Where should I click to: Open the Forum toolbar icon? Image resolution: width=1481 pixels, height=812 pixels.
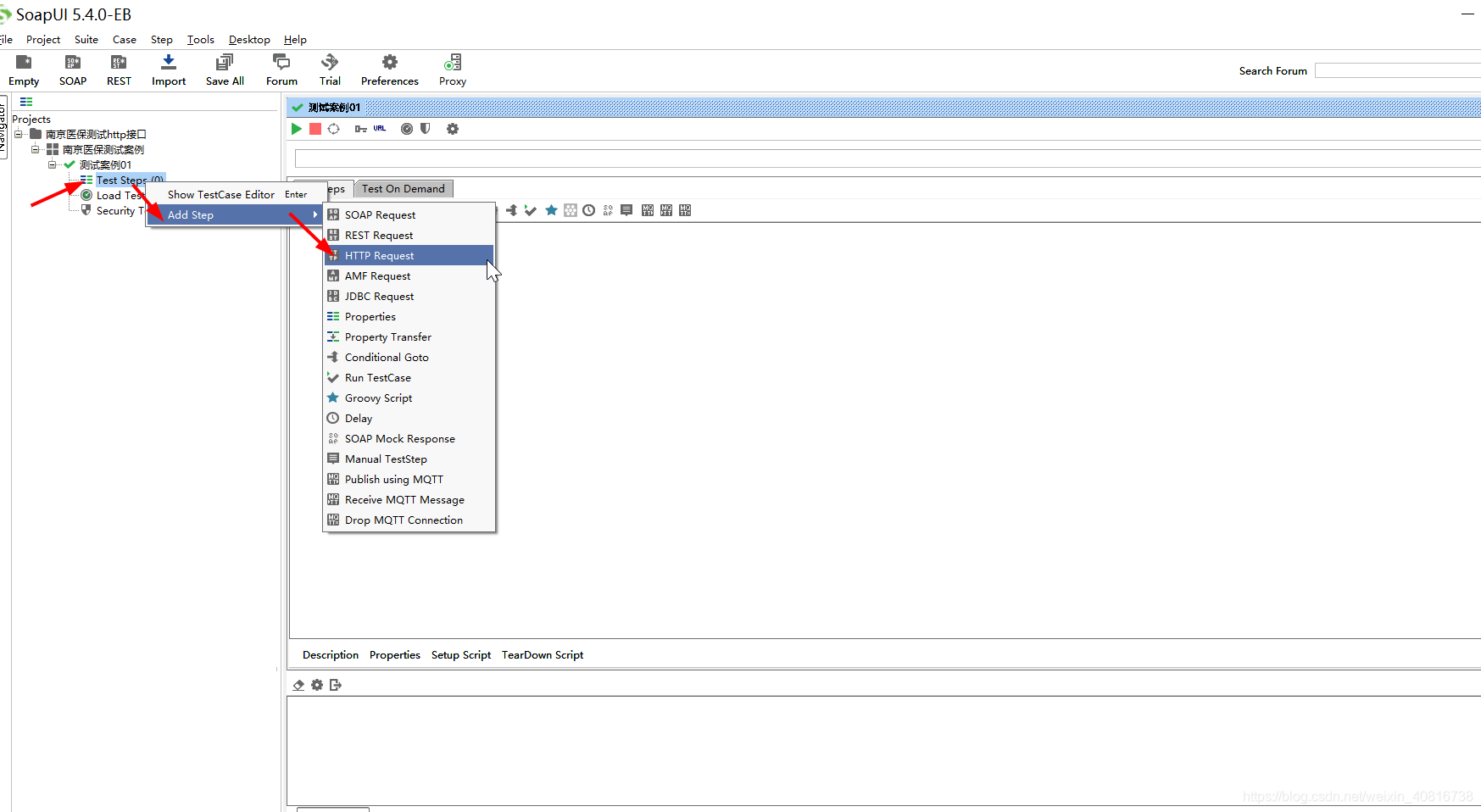281,62
